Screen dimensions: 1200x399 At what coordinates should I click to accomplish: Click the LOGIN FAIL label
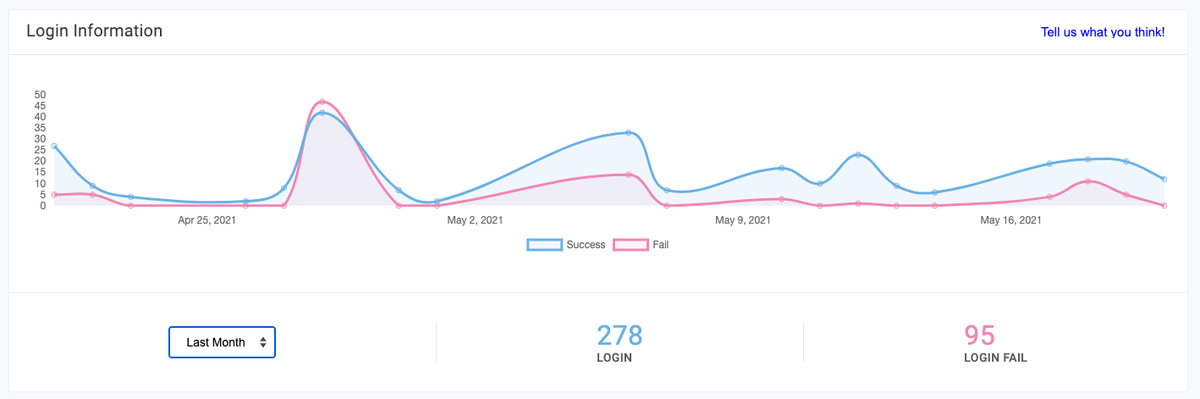coord(995,357)
